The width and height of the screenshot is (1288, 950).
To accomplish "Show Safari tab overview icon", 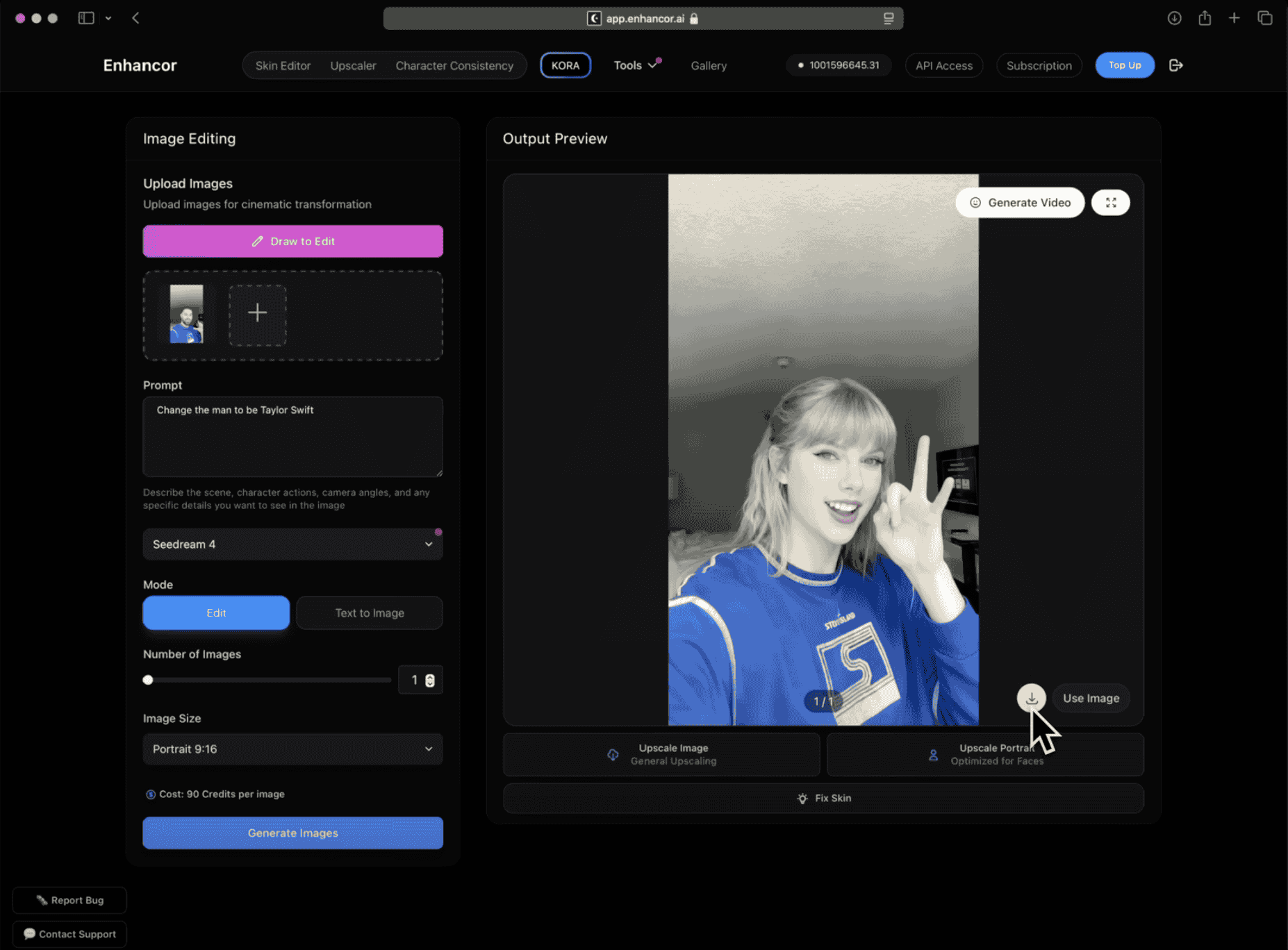I will pos(1264,18).
